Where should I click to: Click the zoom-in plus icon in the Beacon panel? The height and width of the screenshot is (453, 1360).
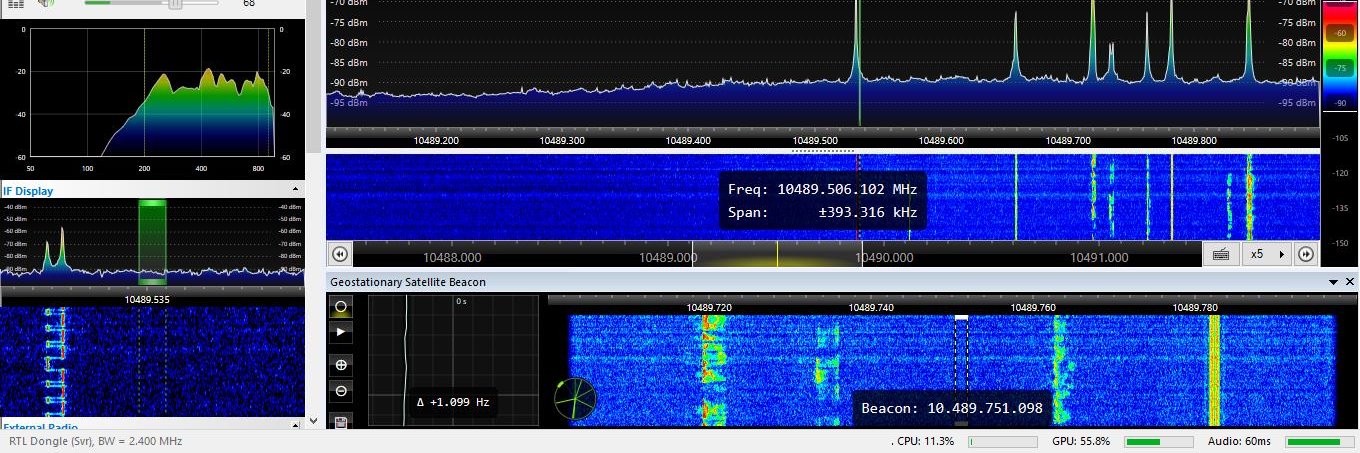pos(341,365)
